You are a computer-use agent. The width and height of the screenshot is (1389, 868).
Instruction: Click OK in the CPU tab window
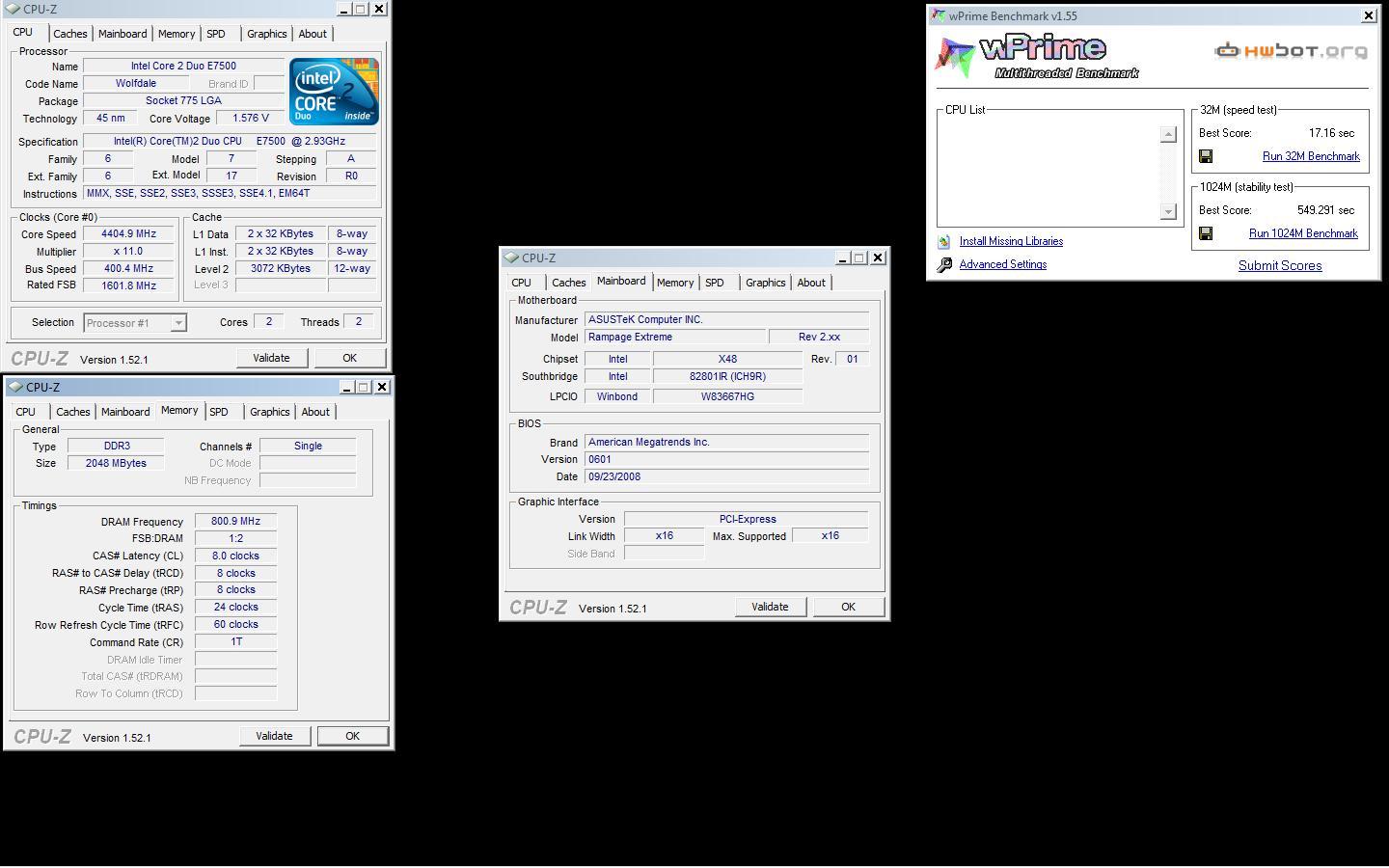350,358
